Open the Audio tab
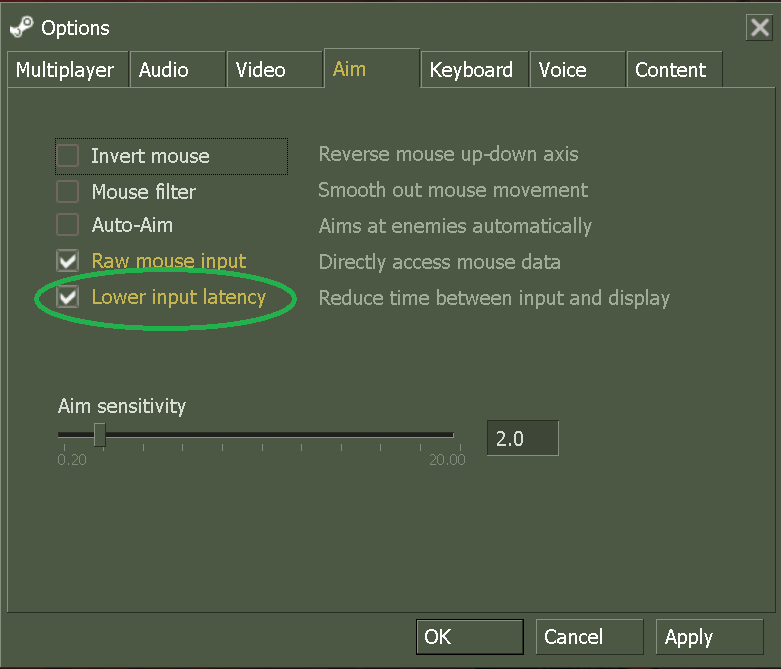781x669 pixels. coord(163,70)
